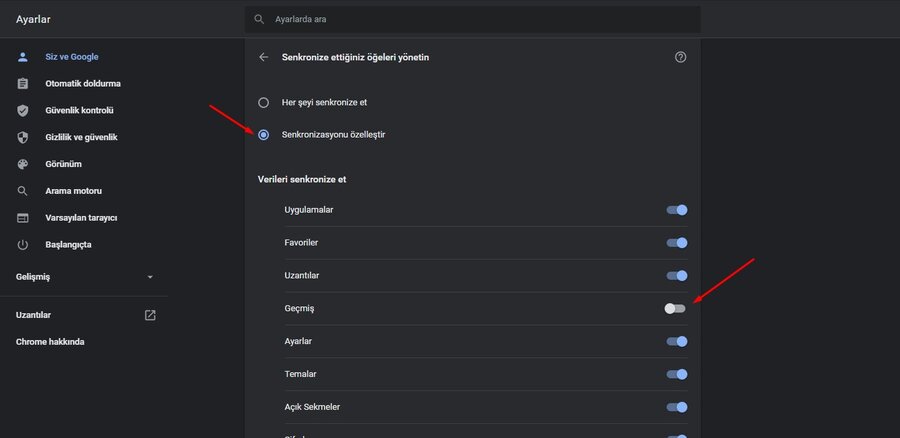Open Gizlilik ve güvenlik settings

tap(81, 137)
